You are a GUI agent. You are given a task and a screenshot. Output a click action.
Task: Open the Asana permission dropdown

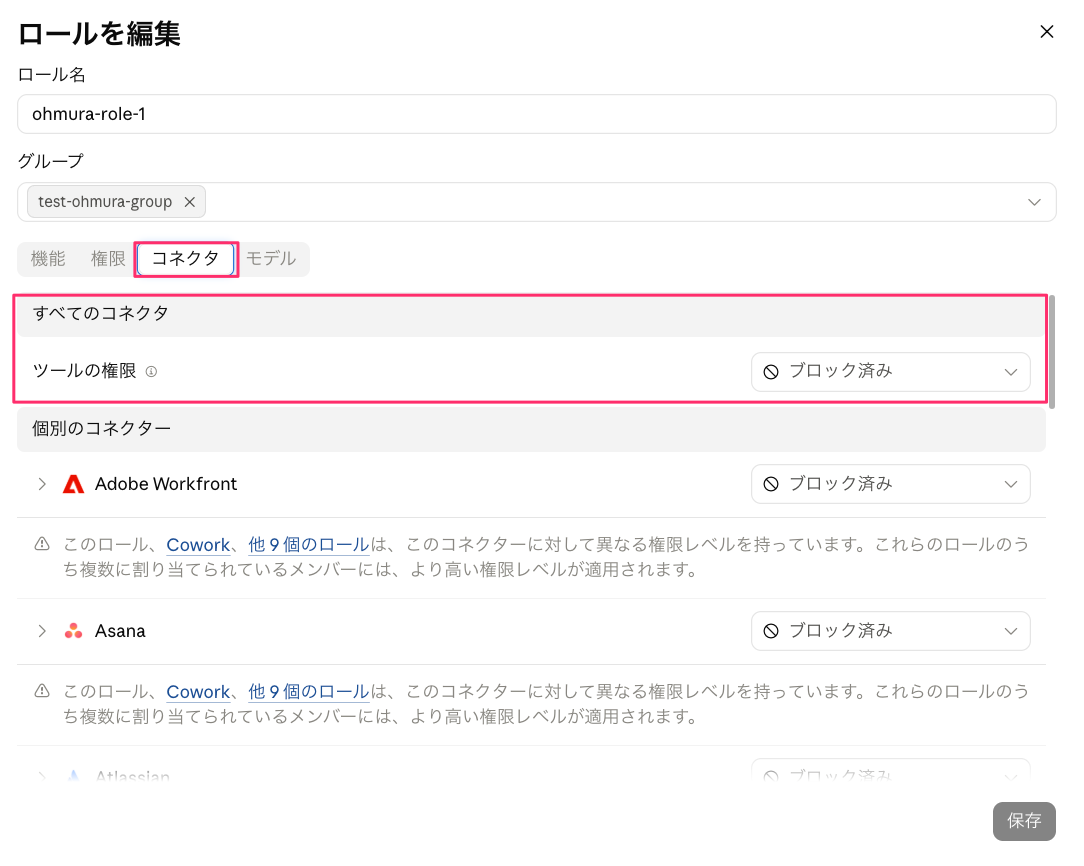point(890,631)
